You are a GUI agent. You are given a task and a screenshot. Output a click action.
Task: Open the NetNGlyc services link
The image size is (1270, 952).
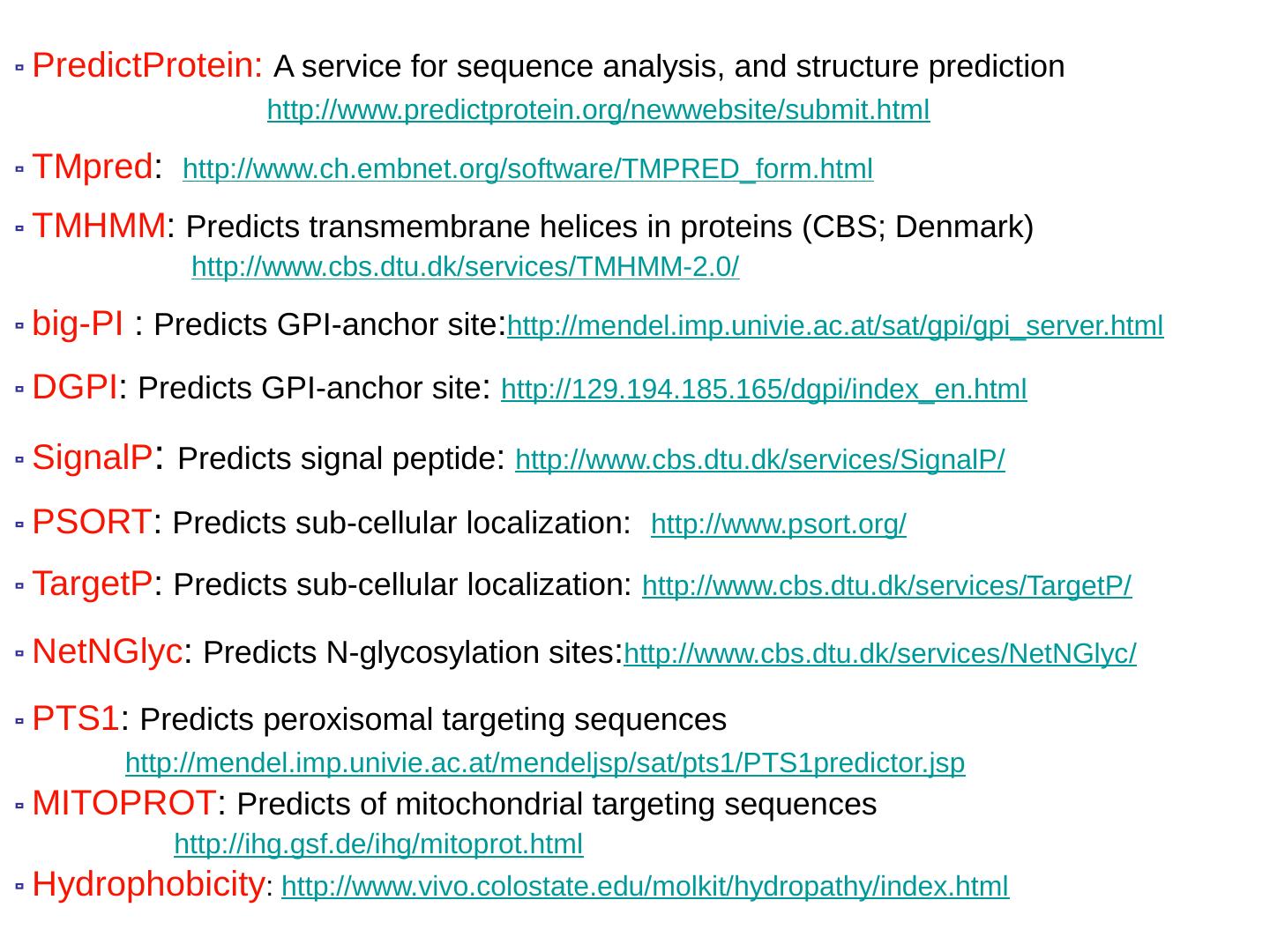click(x=879, y=653)
